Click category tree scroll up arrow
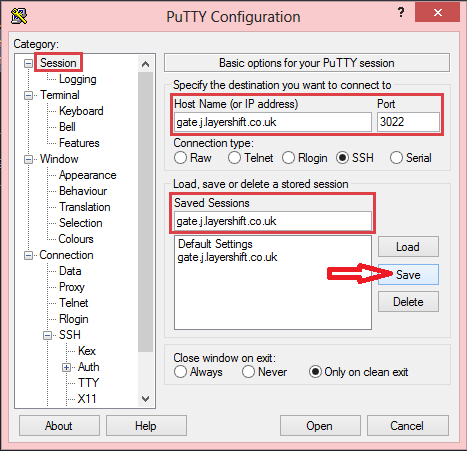Image resolution: width=467 pixels, height=451 pixels. tap(145, 64)
